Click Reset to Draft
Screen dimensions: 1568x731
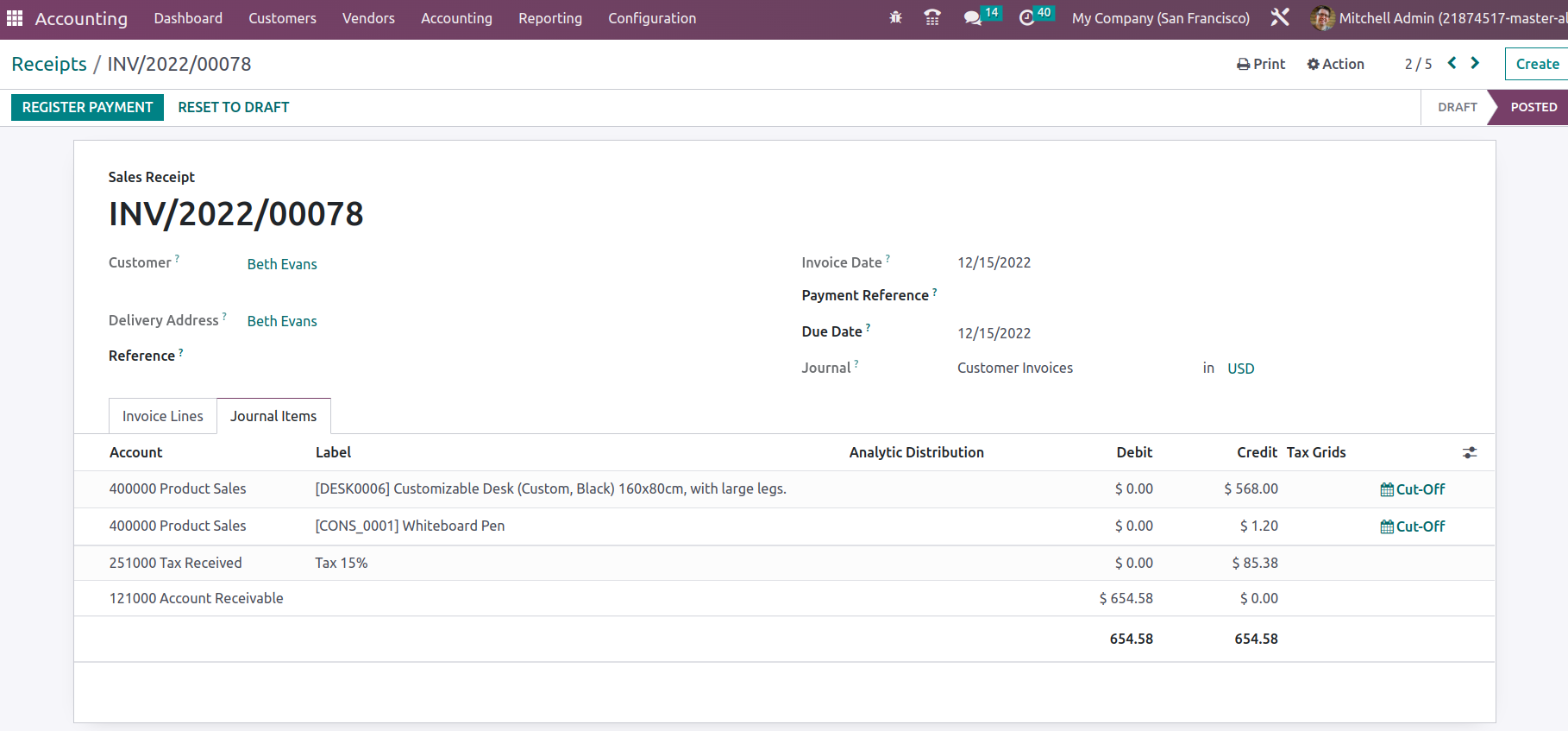(x=234, y=107)
